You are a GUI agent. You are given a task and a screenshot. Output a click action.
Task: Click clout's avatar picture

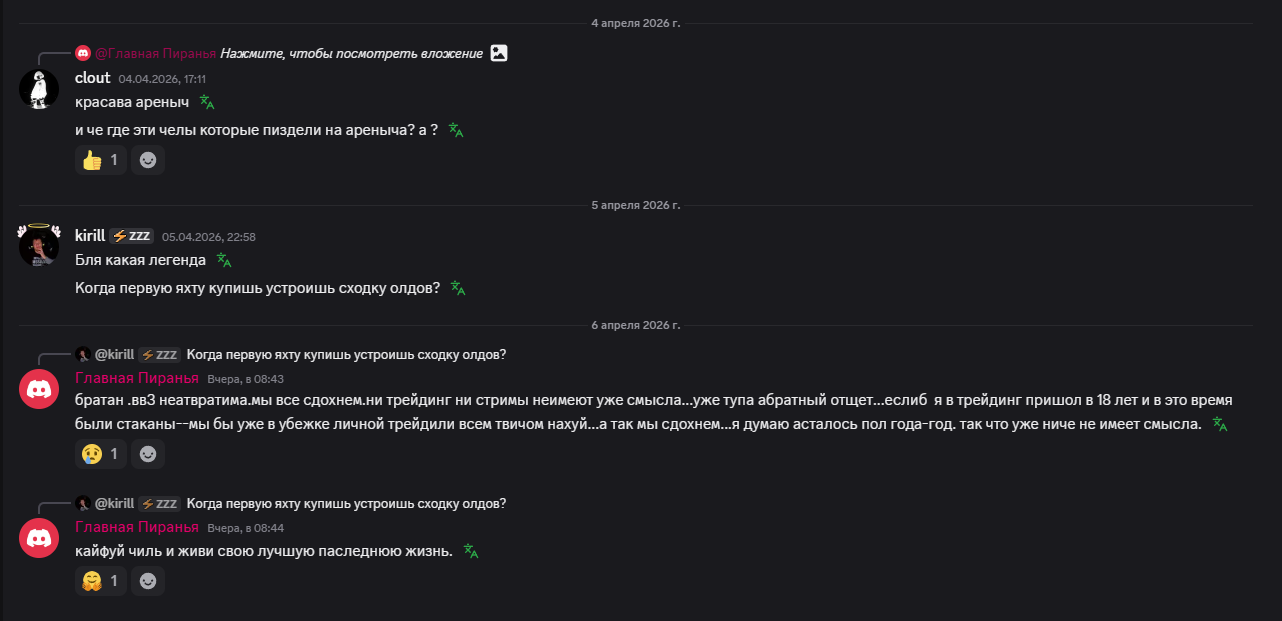[x=39, y=89]
